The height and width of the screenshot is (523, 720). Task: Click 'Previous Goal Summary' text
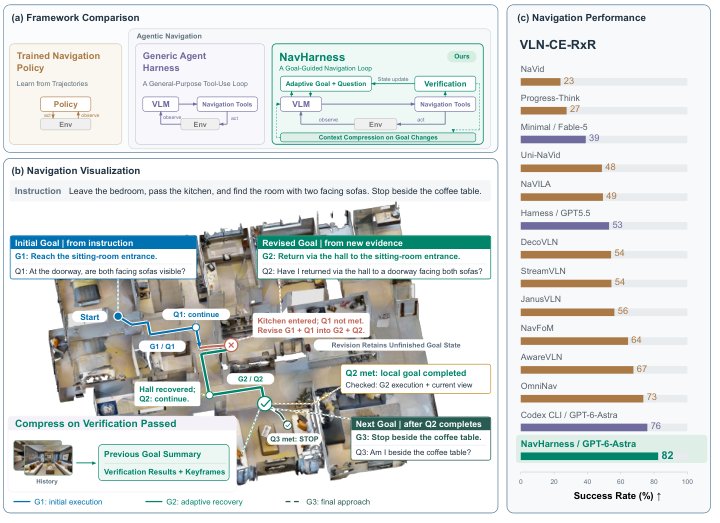click(x=152, y=454)
